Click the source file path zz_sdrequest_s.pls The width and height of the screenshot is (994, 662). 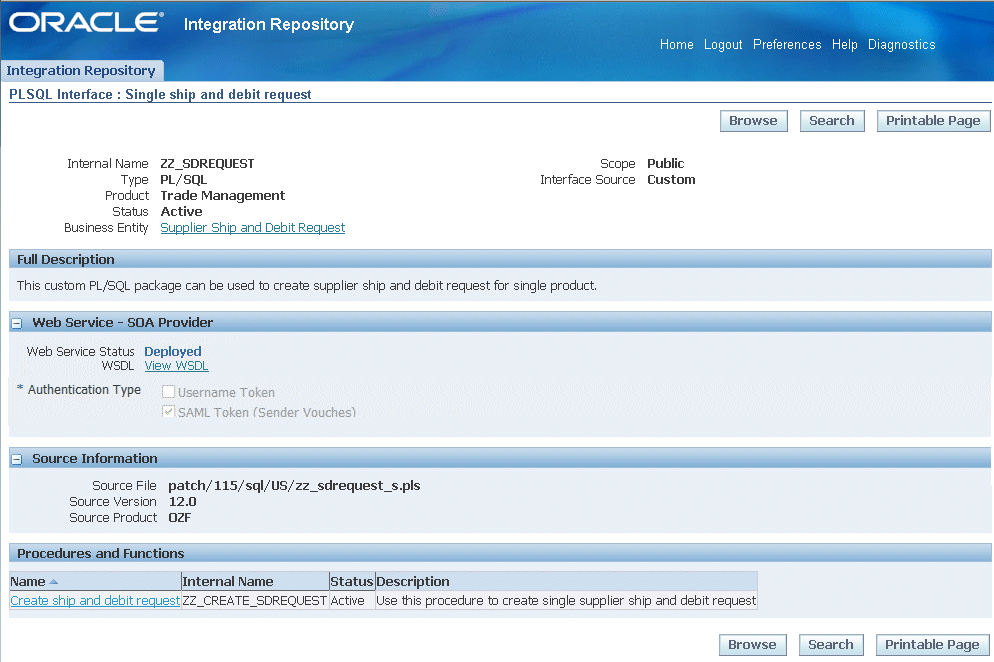[294, 486]
